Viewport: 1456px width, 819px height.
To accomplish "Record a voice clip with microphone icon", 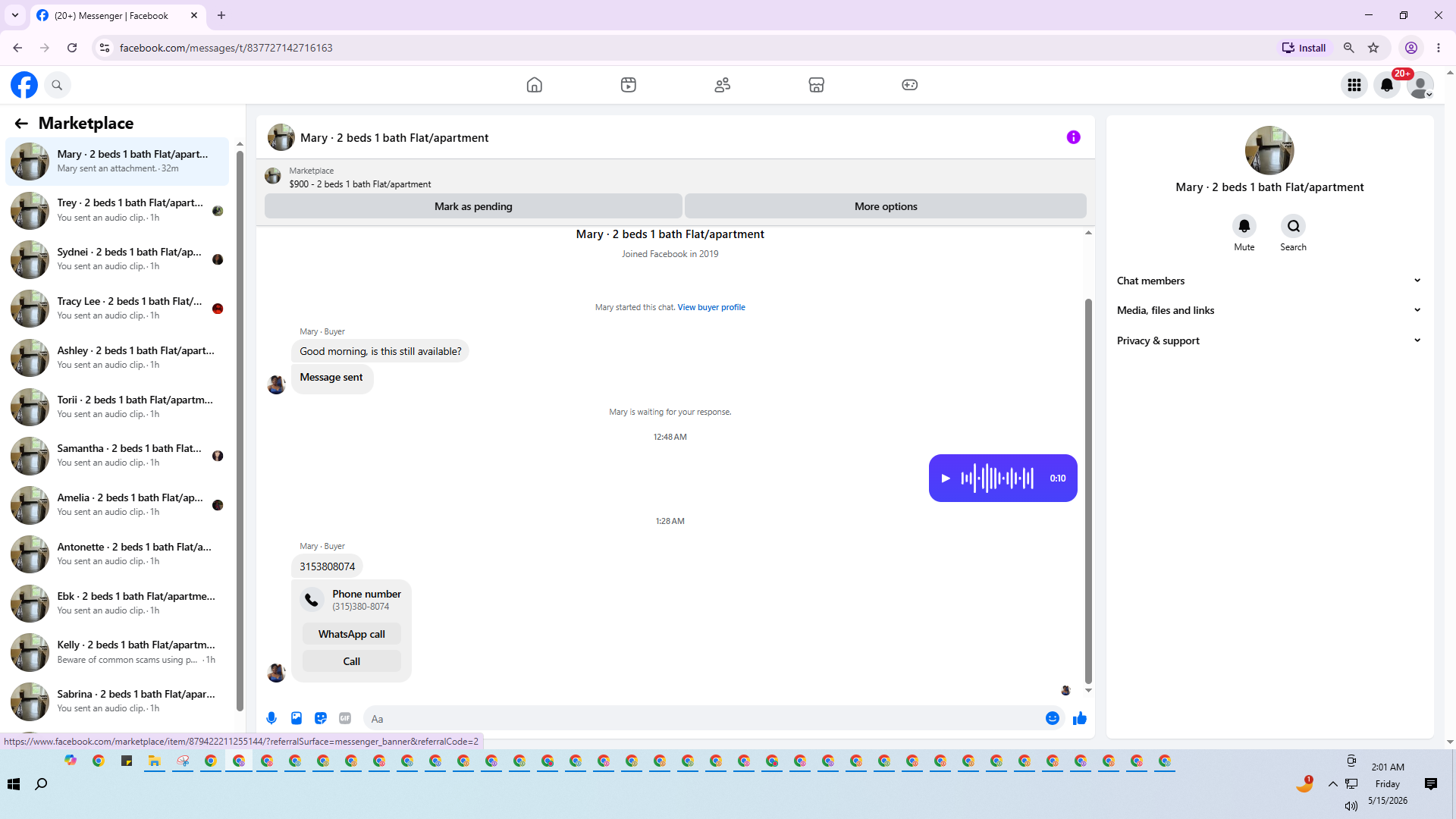I will 271,718.
